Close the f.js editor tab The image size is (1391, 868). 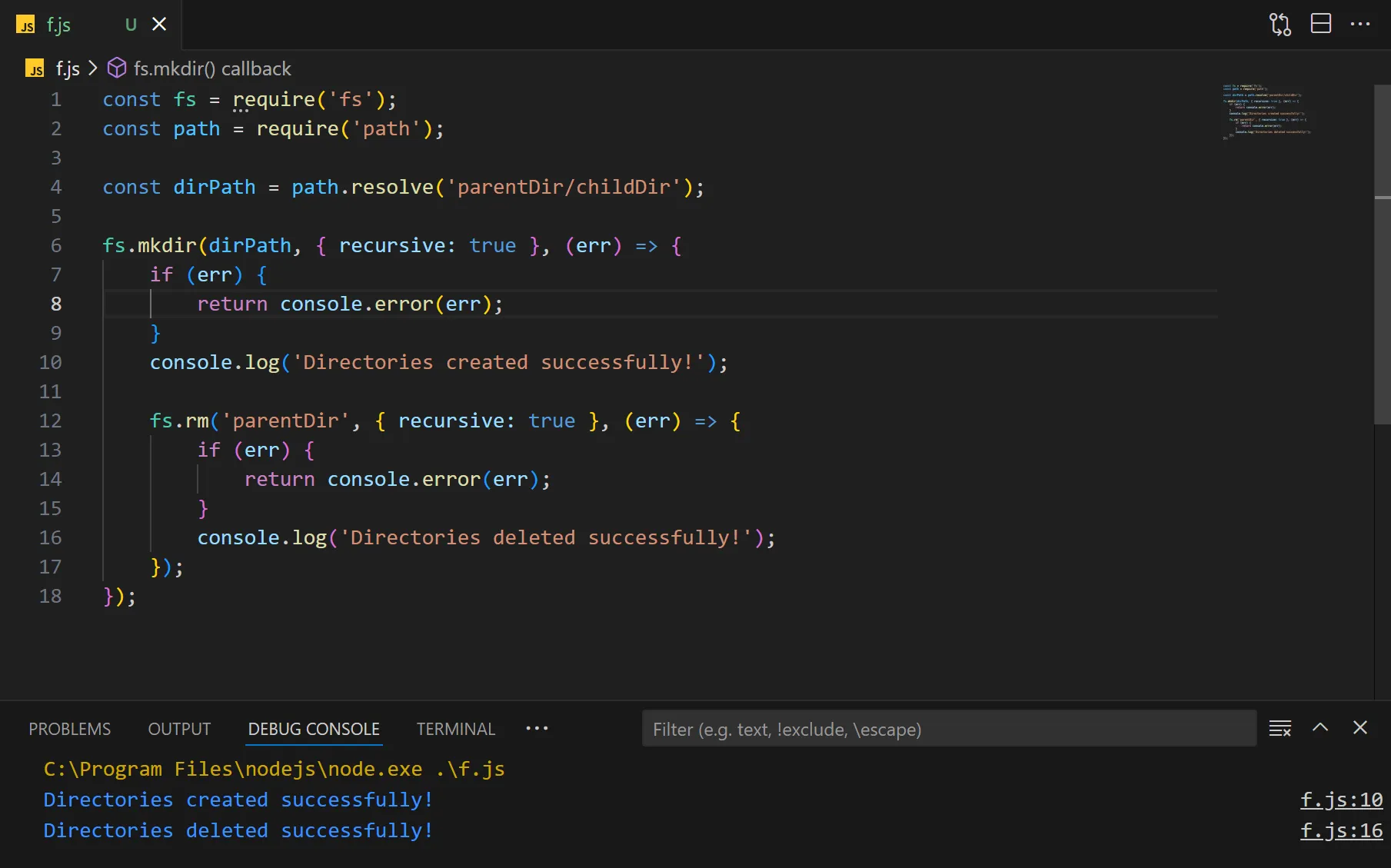pyautogui.click(x=159, y=25)
